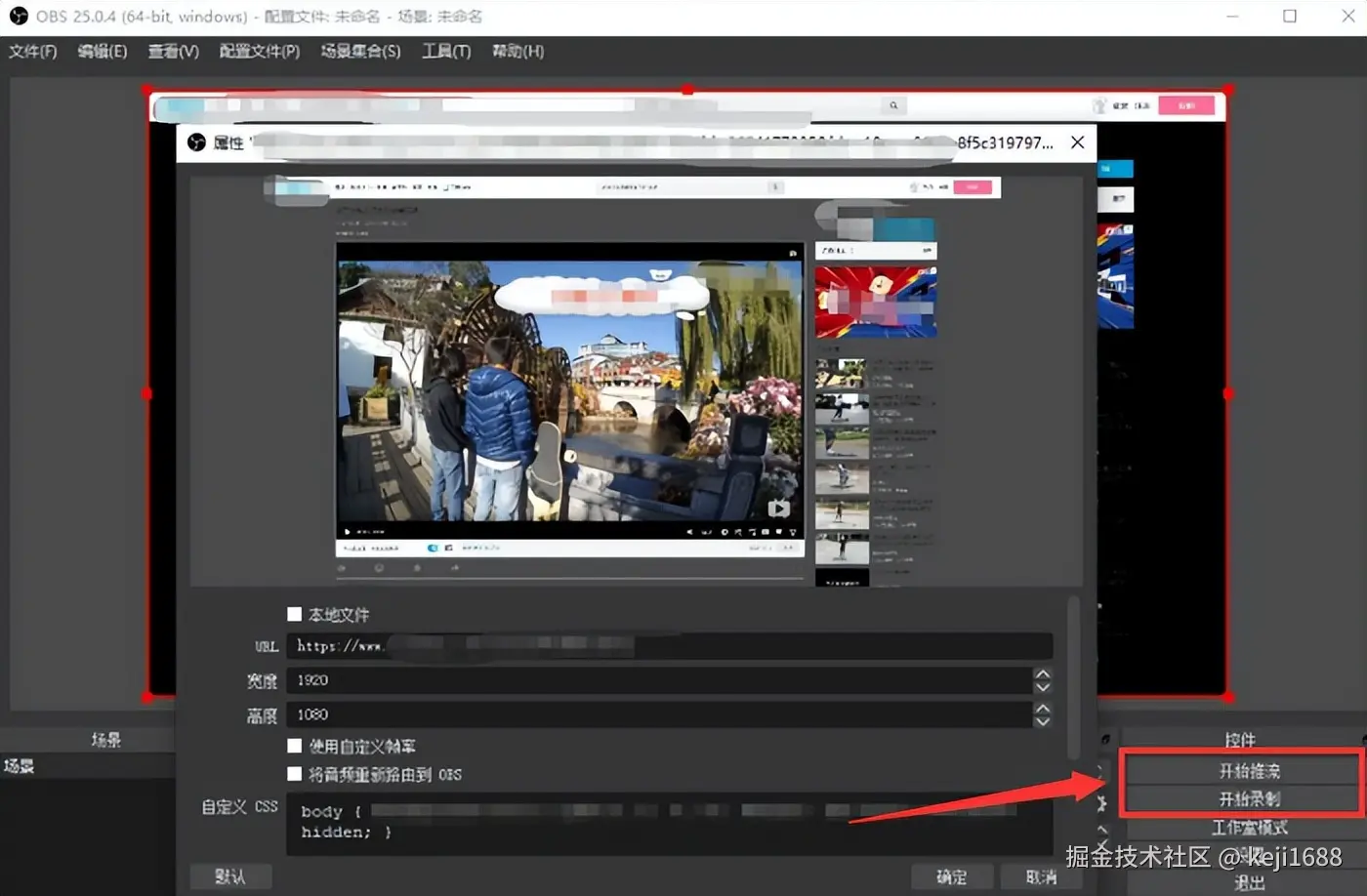Increase 高度 with the up arrow

pos(1043,708)
